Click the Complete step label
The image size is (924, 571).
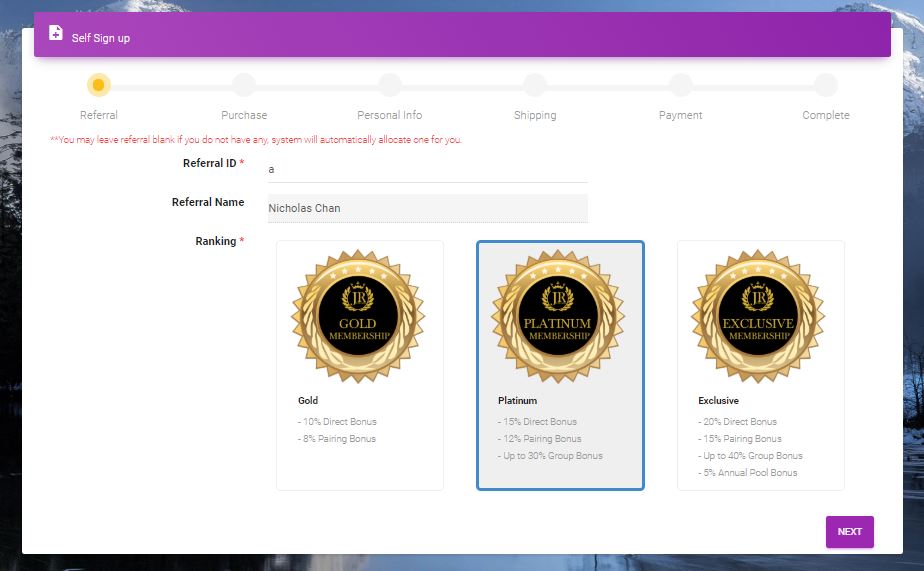(x=826, y=115)
